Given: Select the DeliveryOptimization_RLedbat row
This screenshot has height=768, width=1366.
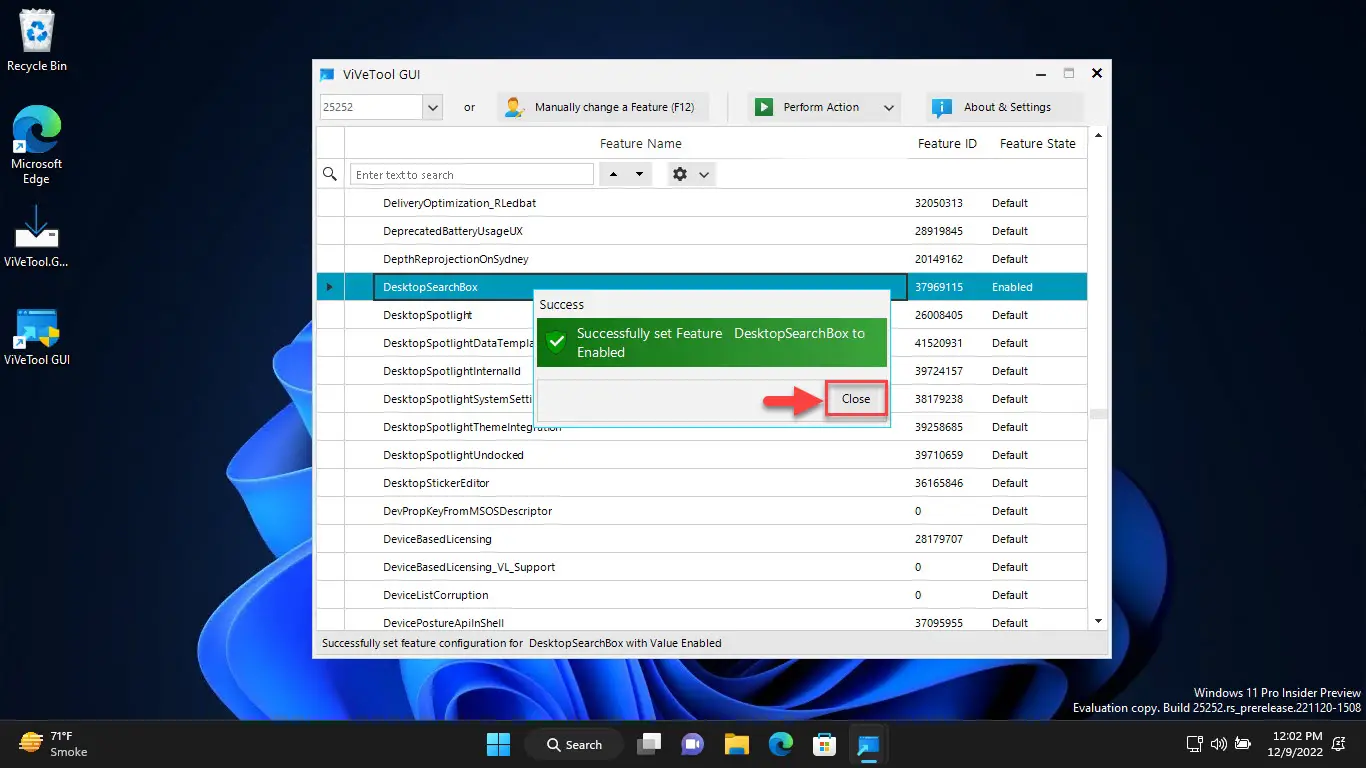Looking at the screenshot, I should tap(702, 203).
